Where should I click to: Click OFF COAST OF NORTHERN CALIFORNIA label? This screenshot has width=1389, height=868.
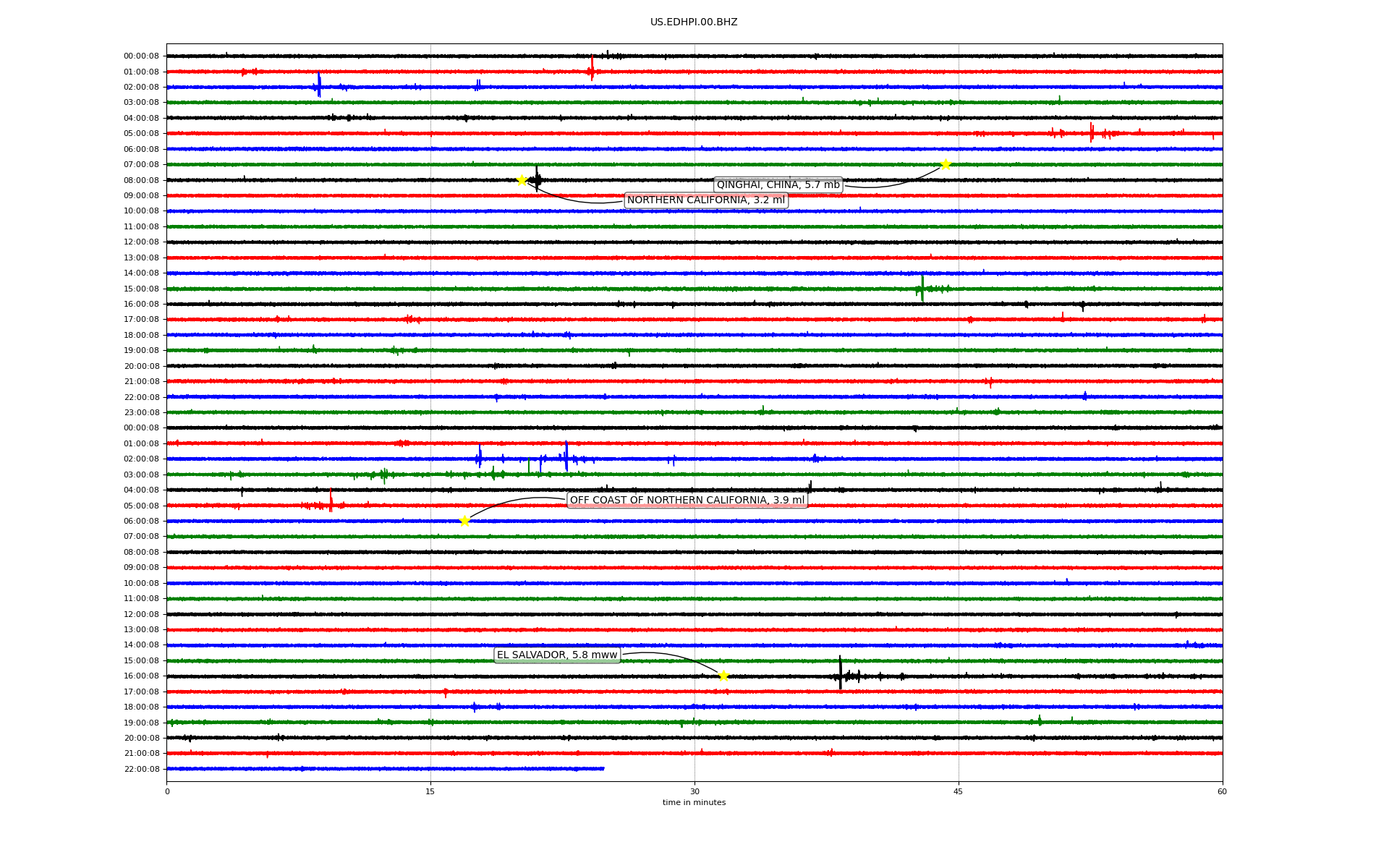[x=687, y=500]
